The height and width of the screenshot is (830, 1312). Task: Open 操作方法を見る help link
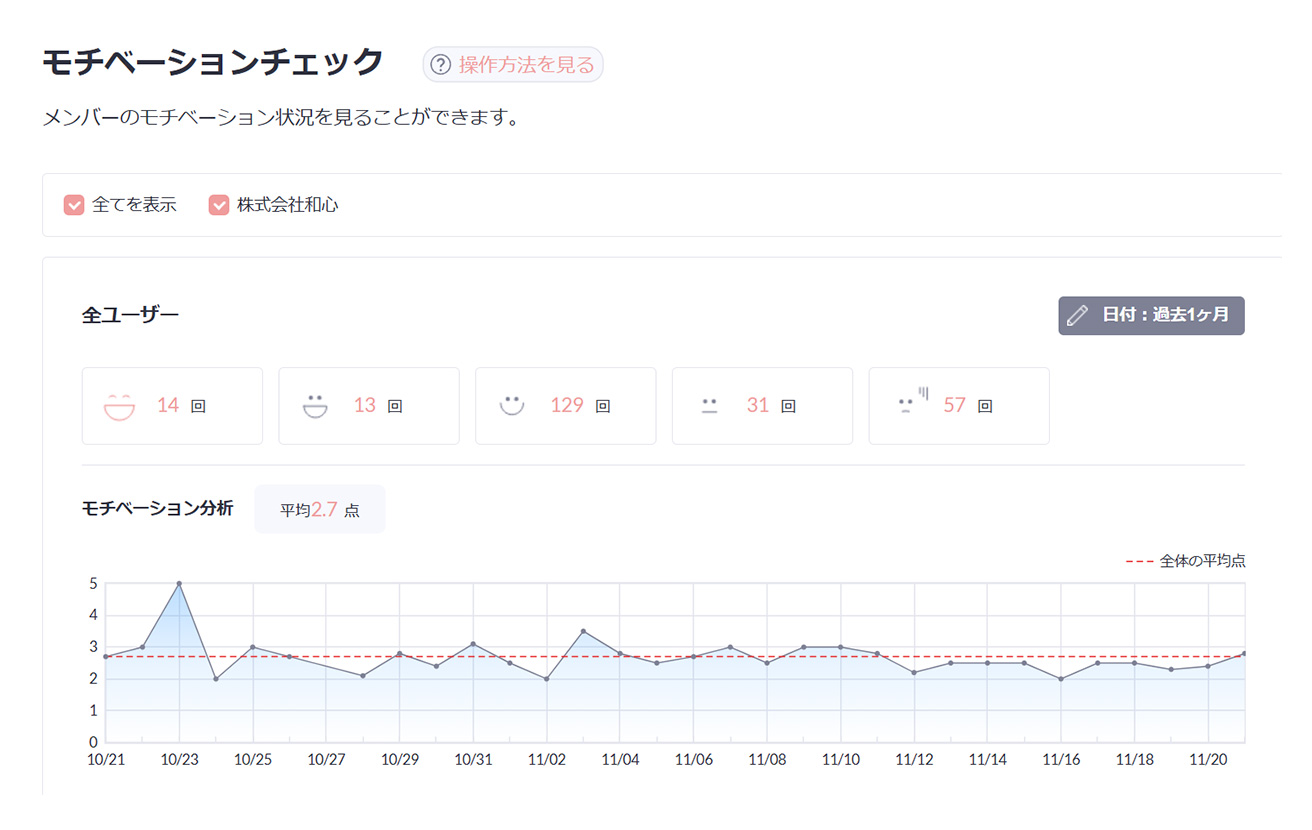[x=526, y=66]
